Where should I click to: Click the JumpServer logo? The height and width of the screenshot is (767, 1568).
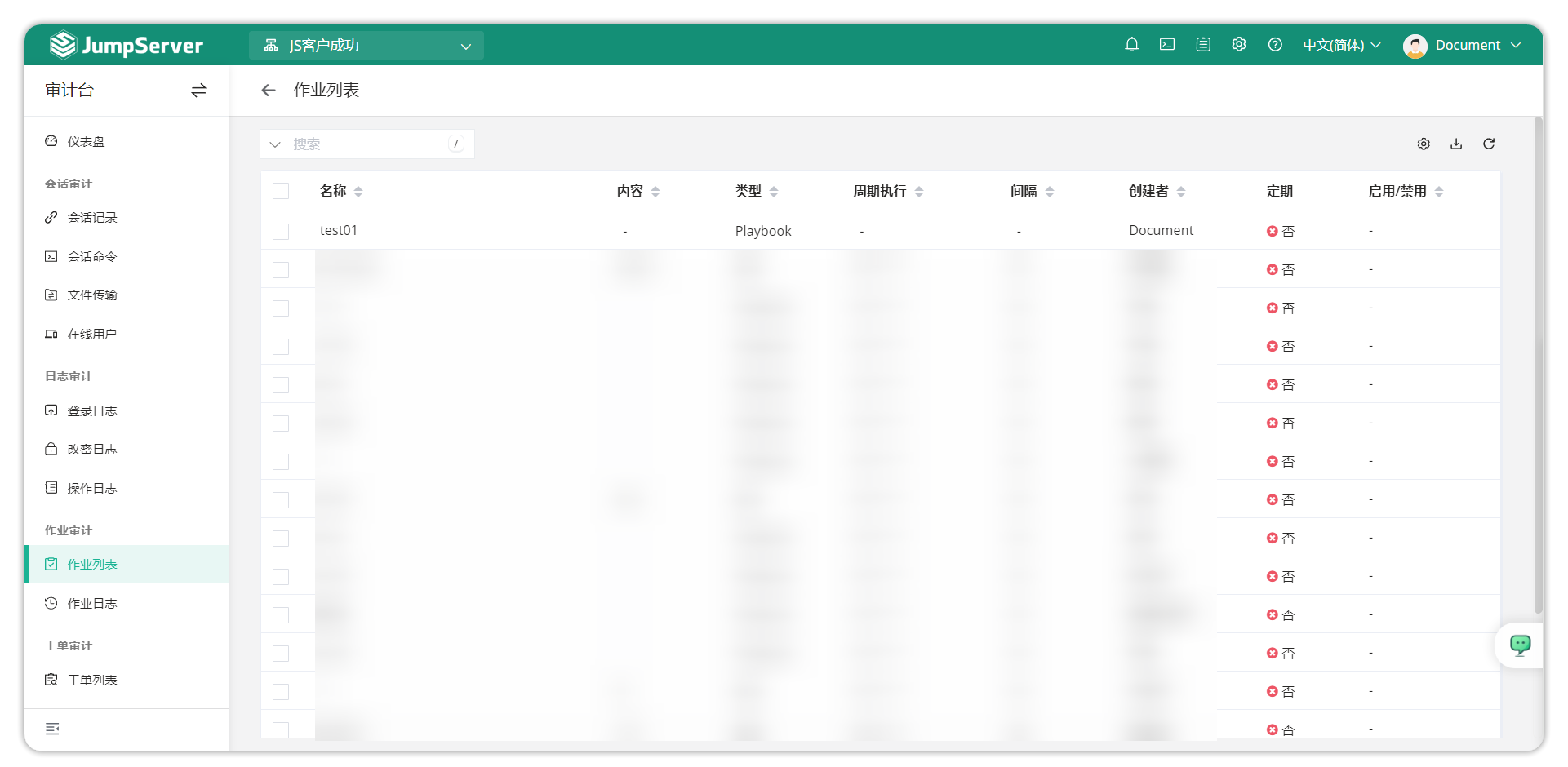127,45
